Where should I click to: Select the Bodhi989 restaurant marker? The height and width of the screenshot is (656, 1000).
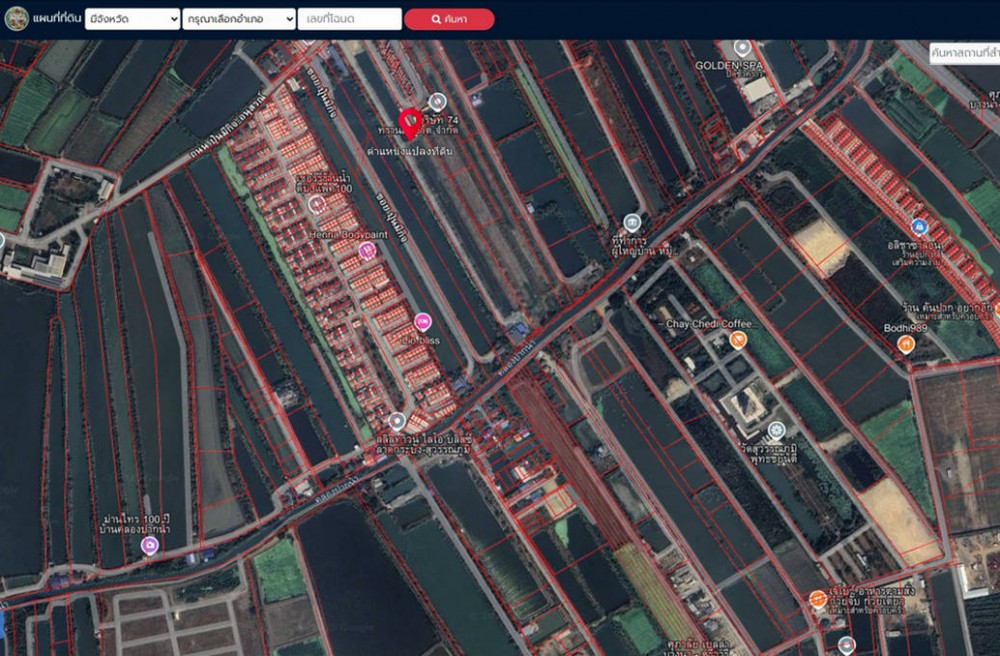[906, 344]
